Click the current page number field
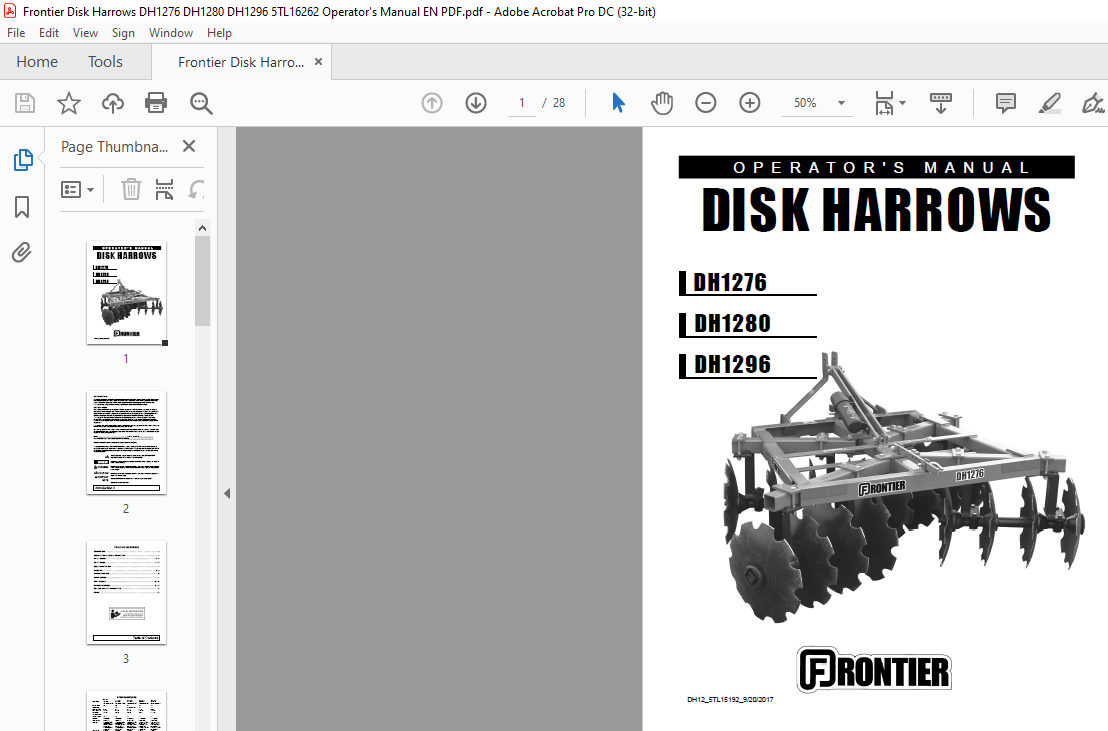1108x731 pixels. coord(521,103)
